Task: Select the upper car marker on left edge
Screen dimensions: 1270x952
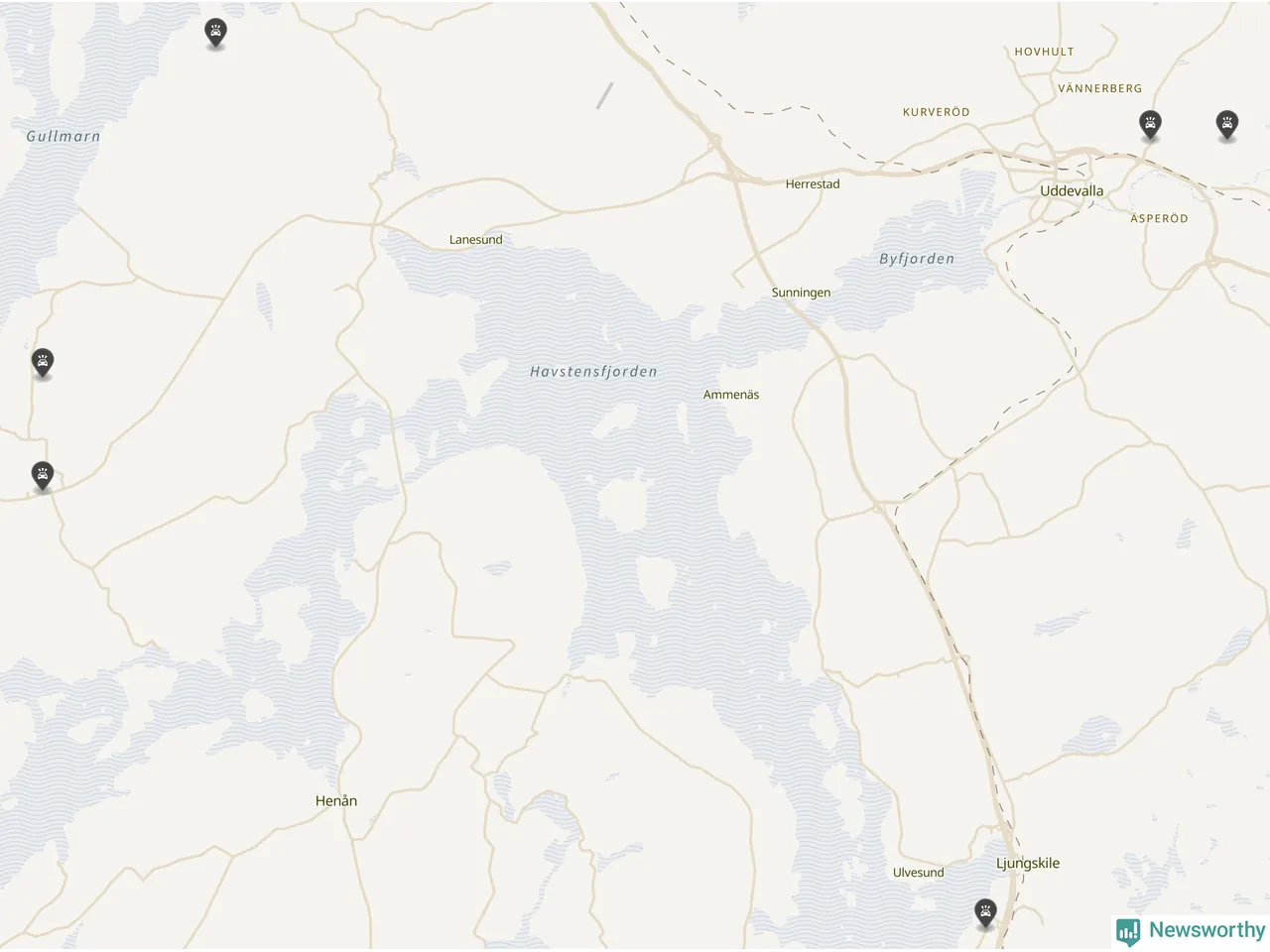Action: 42,363
